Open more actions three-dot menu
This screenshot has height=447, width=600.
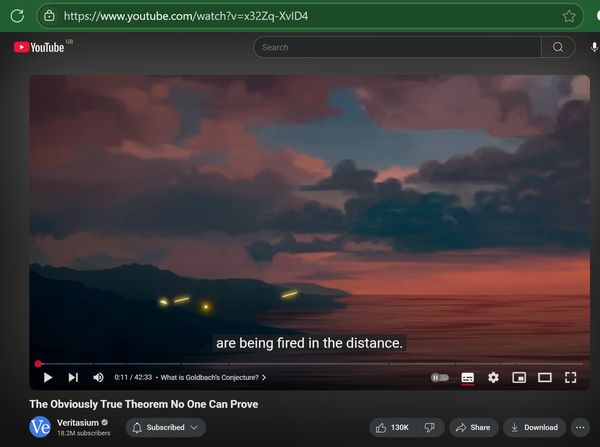point(580,427)
